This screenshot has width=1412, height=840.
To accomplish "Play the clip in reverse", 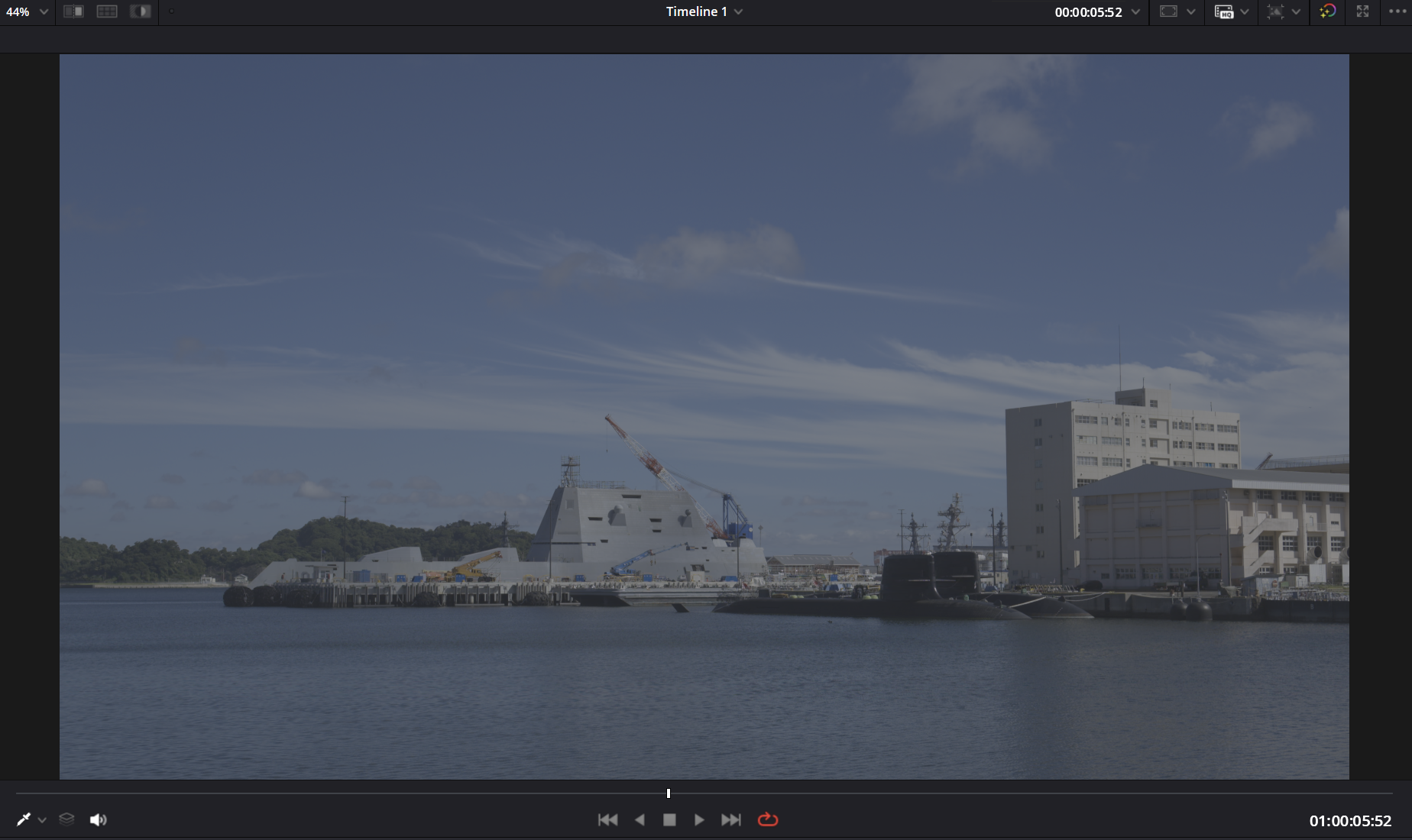I will click(x=640, y=819).
